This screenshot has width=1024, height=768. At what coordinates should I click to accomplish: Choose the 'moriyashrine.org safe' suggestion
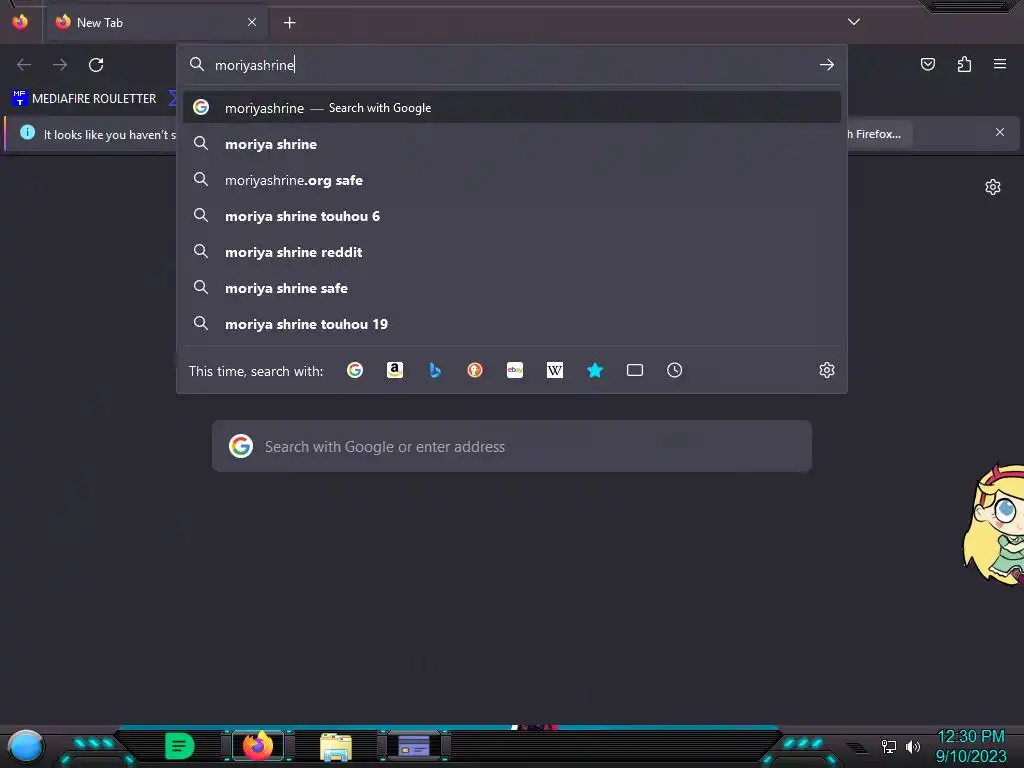tap(512, 180)
